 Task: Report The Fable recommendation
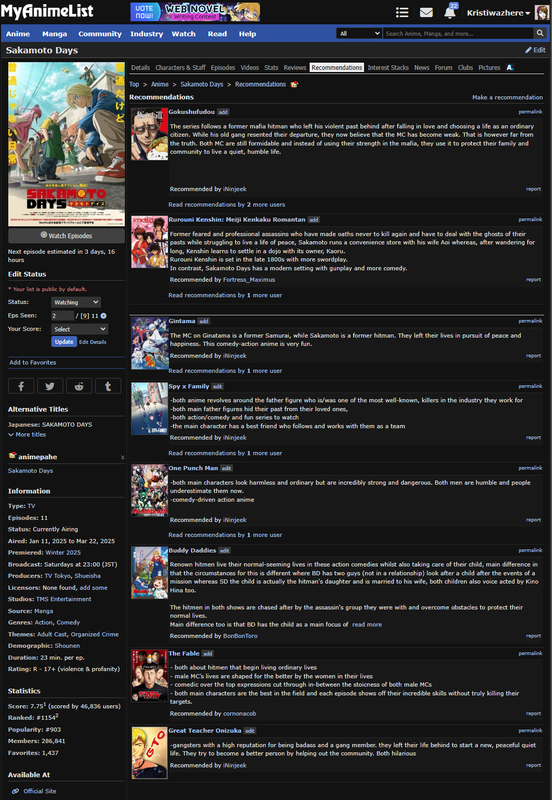[x=533, y=713]
